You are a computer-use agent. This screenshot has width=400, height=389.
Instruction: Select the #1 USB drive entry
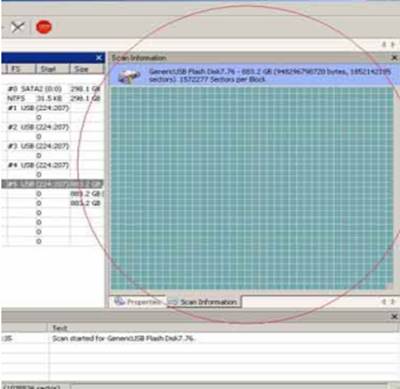pos(39,108)
